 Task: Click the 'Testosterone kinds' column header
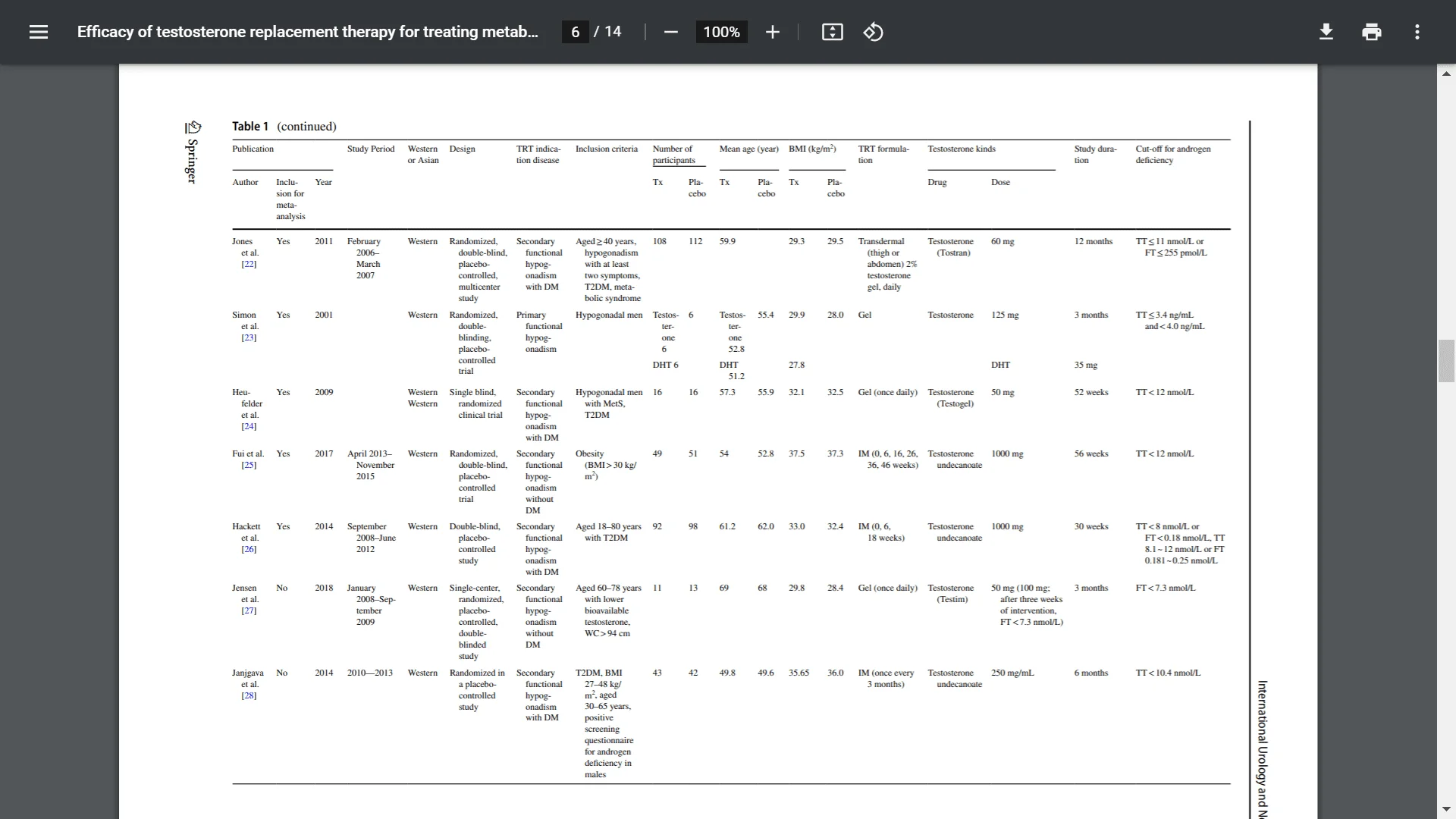point(962,149)
